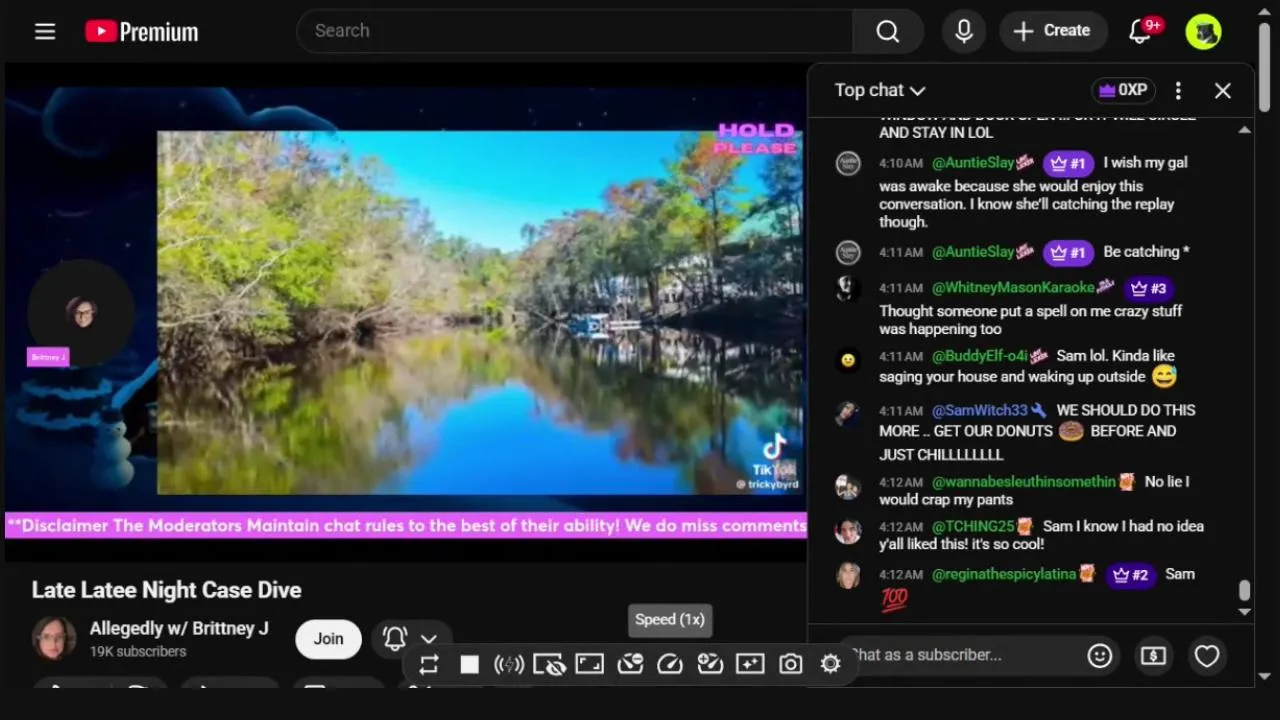
Task: Click the sparkle enhance overlay icon
Action: point(750,664)
